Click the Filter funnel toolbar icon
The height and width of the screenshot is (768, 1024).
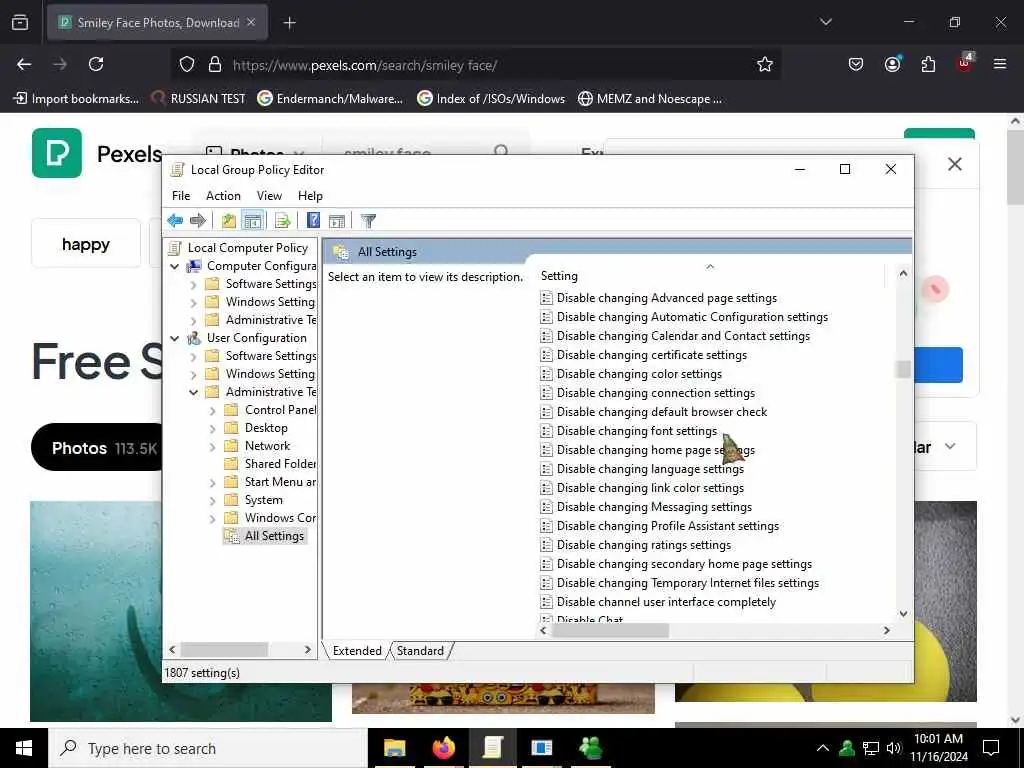(x=368, y=221)
